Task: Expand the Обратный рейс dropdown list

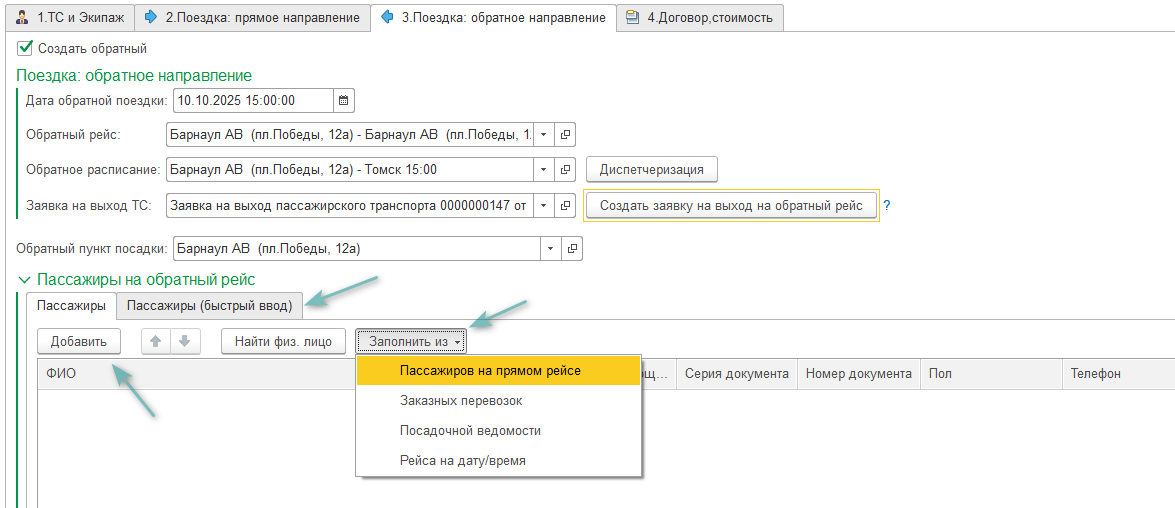Action: 543,135
